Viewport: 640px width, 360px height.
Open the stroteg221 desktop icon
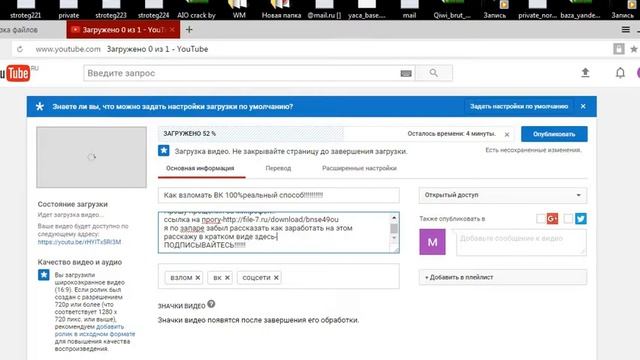tap(25, 10)
